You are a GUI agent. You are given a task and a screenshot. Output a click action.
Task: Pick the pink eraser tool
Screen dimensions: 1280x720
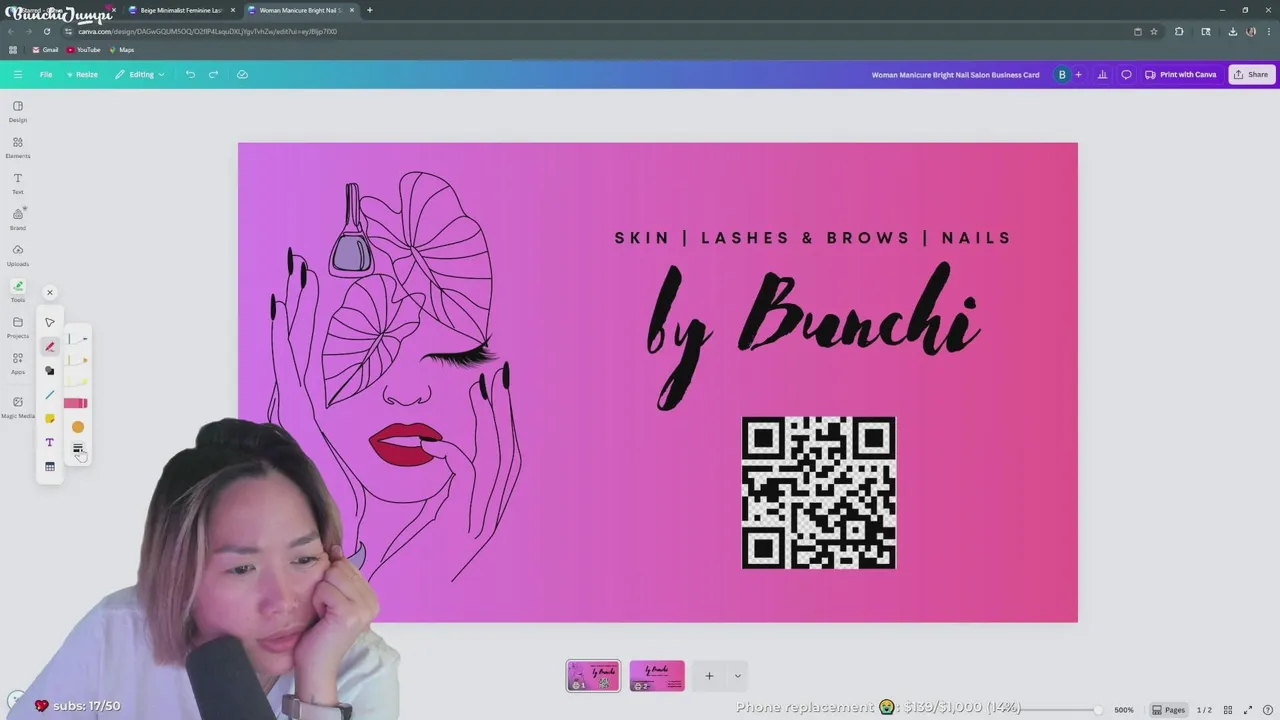(76, 403)
